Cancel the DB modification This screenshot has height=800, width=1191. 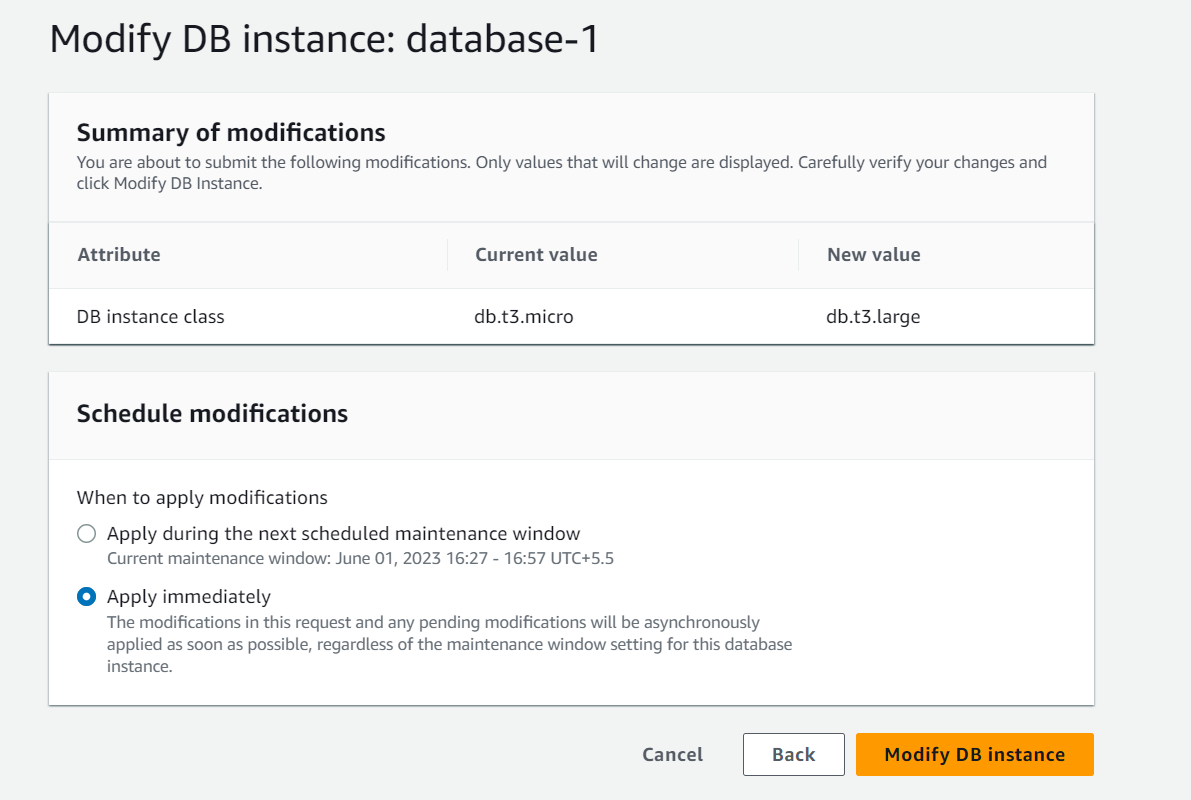click(672, 754)
